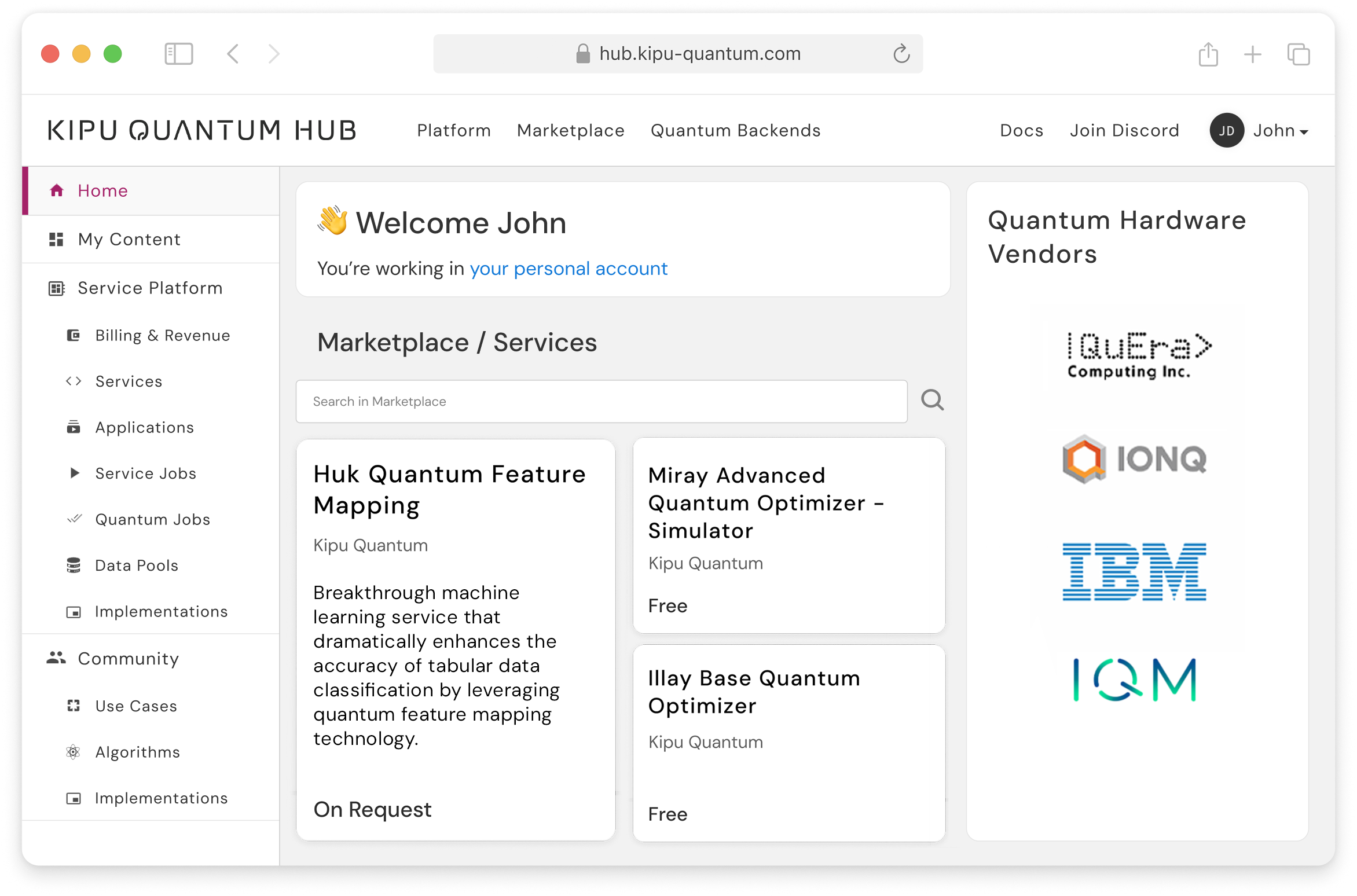1357x896 pixels.
Task: Click the browser share icon
Action: (1208, 54)
